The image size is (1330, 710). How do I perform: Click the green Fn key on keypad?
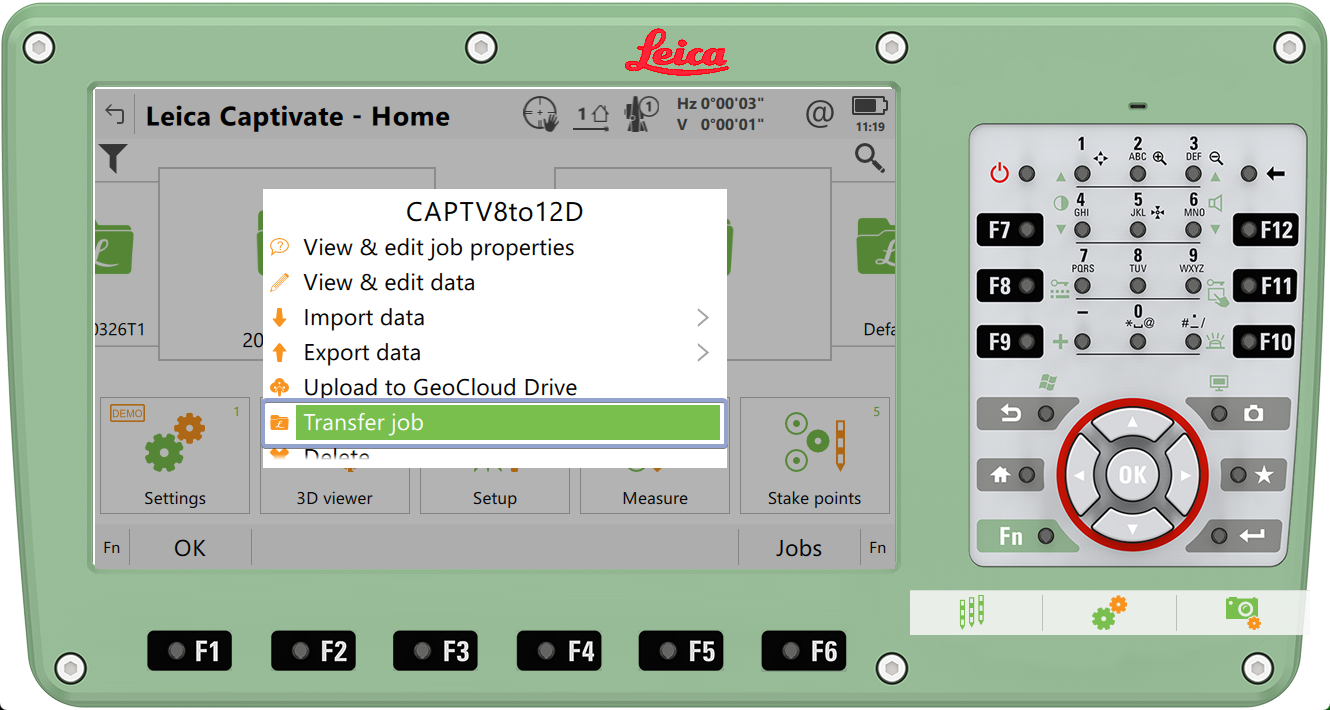(1026, 536)
